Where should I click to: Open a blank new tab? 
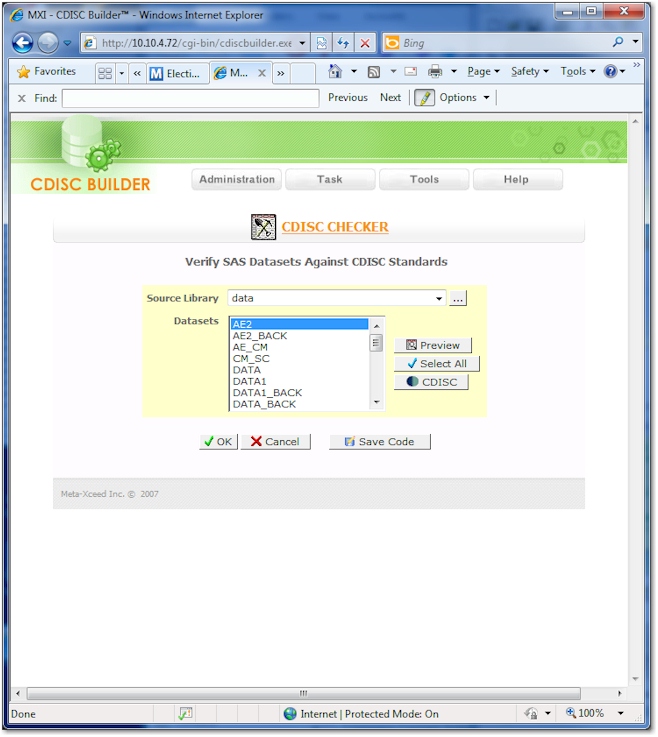point(302,73)
